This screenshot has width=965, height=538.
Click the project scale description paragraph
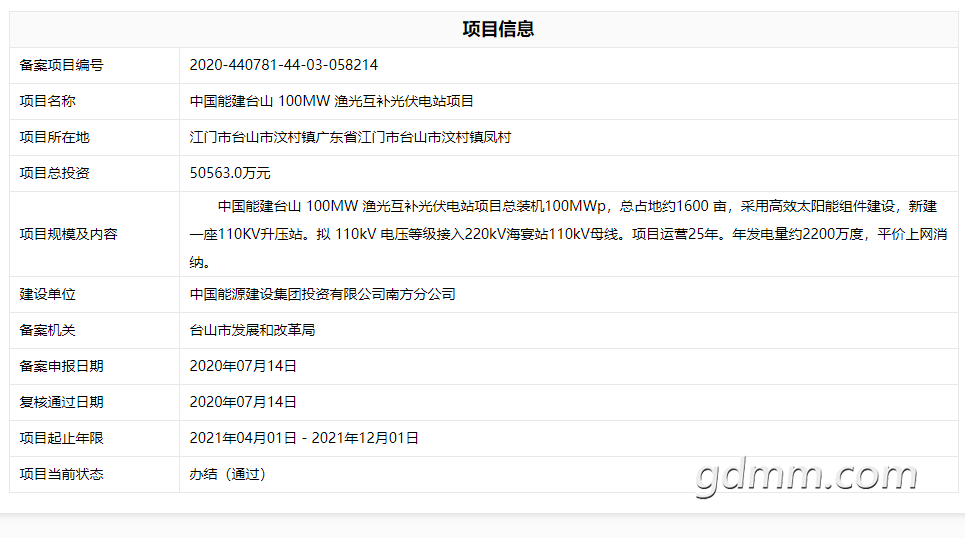[x=568, y=234]
